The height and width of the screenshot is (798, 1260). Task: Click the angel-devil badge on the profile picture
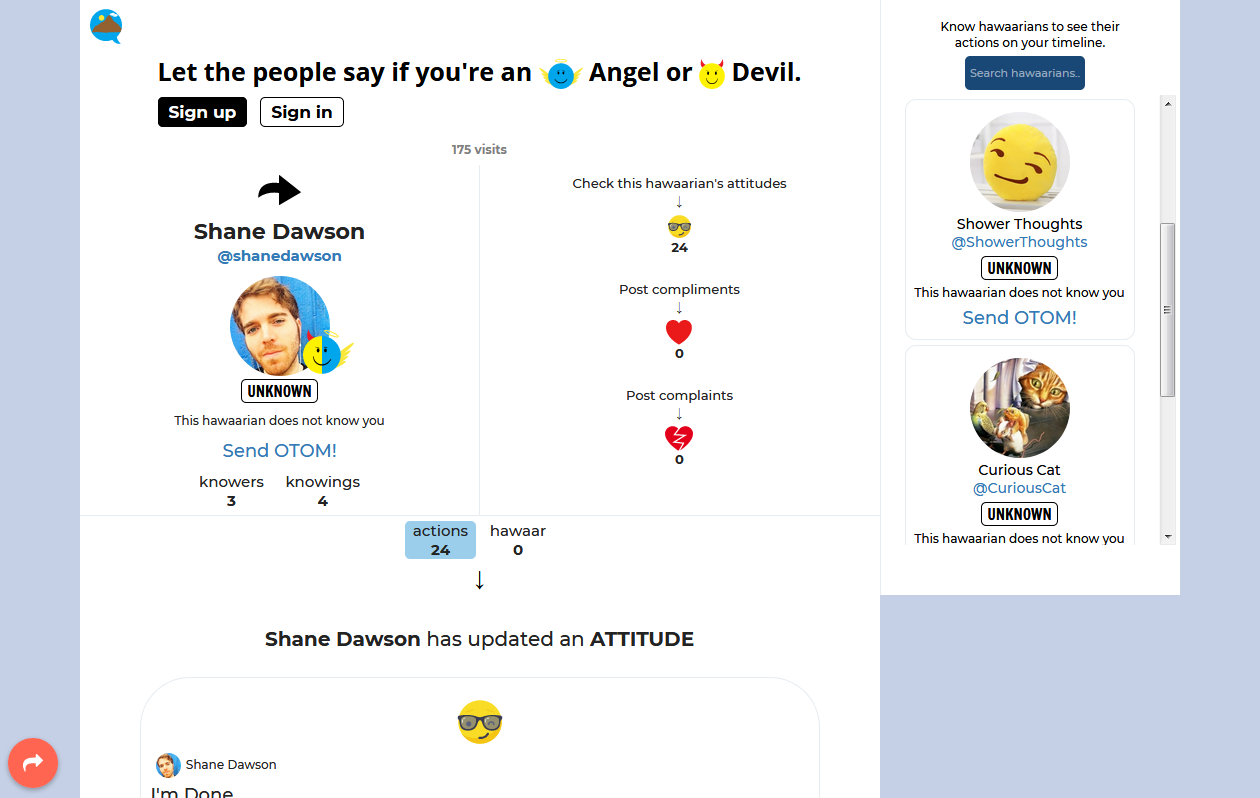[328, 351]
